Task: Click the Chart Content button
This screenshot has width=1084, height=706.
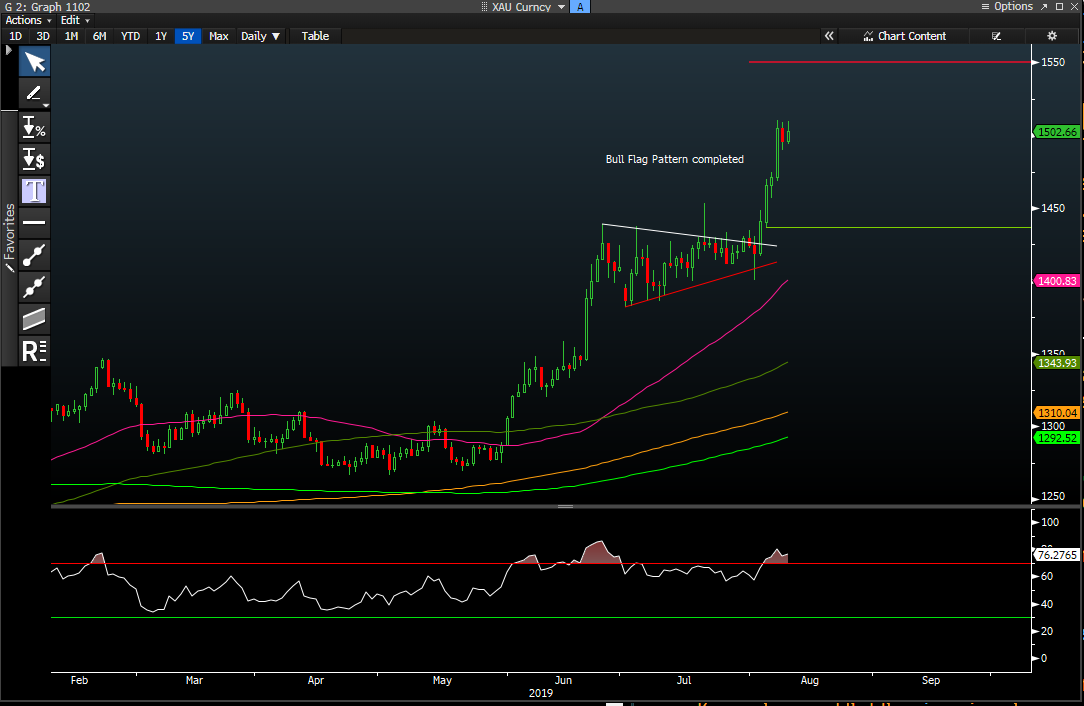Action: click(904, 36)
